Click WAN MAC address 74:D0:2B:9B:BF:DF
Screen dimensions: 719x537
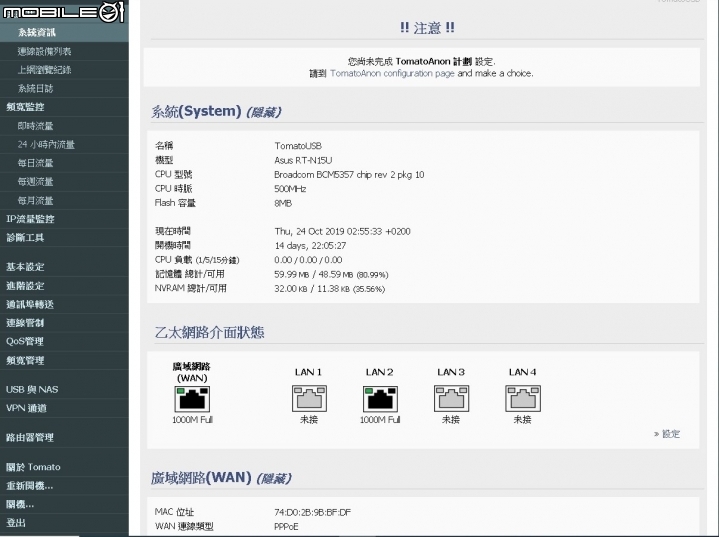(x=313, y=513)
